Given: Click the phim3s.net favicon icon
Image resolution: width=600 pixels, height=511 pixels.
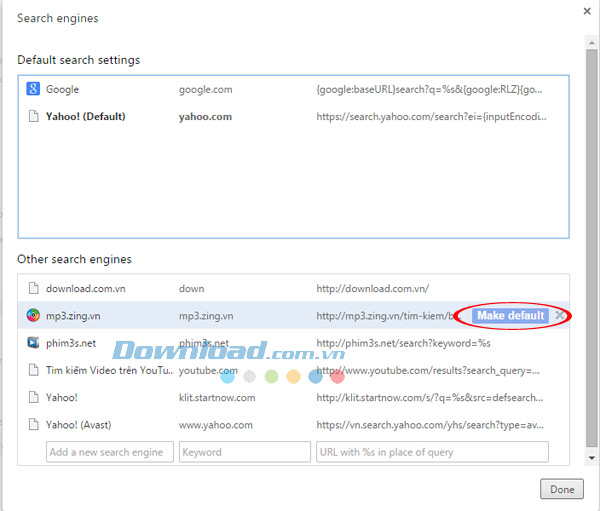Looking at the screenshot, I should [33, 343].
